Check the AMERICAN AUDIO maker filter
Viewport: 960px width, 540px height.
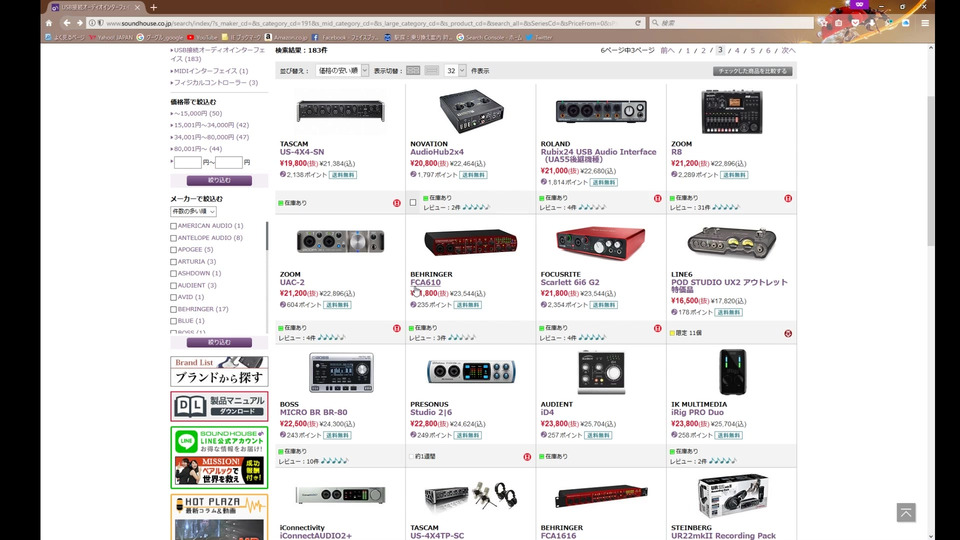pos(173,226)
